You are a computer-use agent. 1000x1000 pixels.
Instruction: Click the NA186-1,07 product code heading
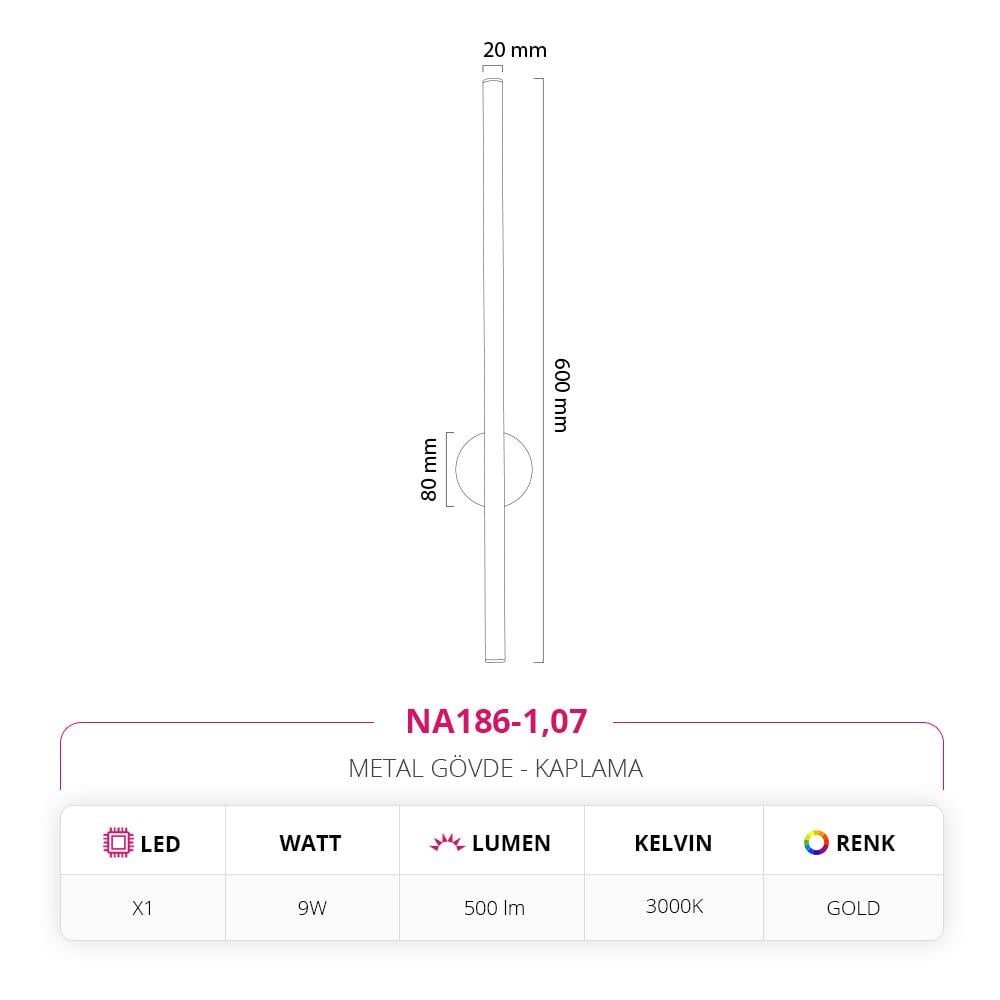coord(495,720)
